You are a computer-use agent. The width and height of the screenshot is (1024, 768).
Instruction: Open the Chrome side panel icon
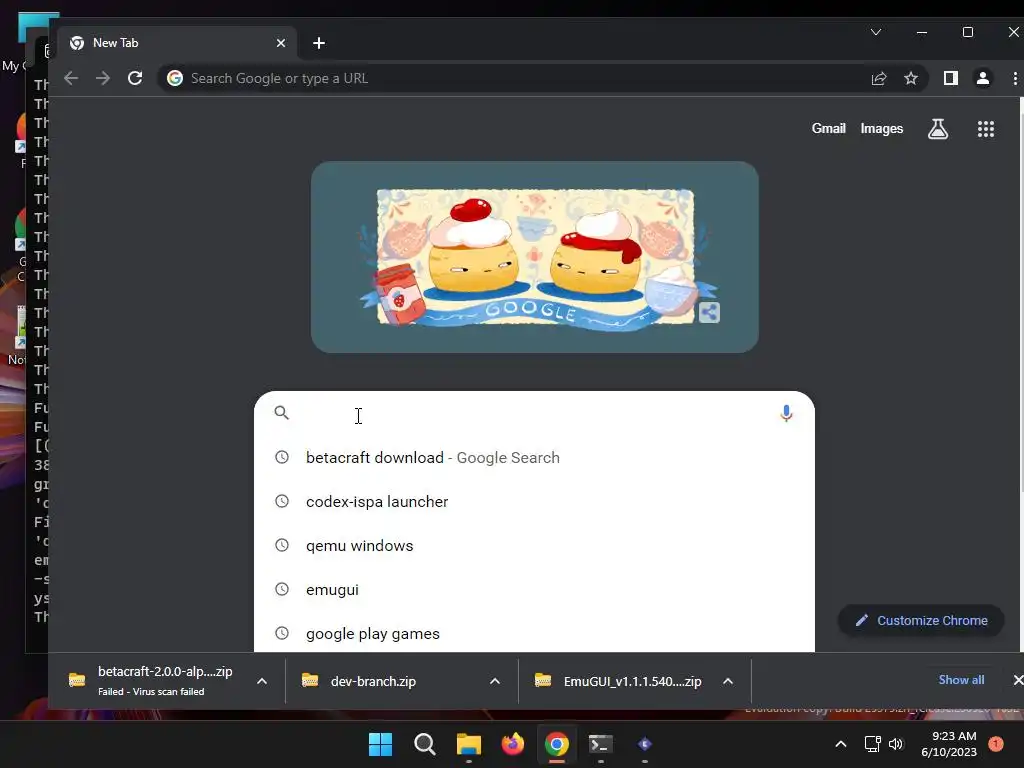click(x=951, y=78)
